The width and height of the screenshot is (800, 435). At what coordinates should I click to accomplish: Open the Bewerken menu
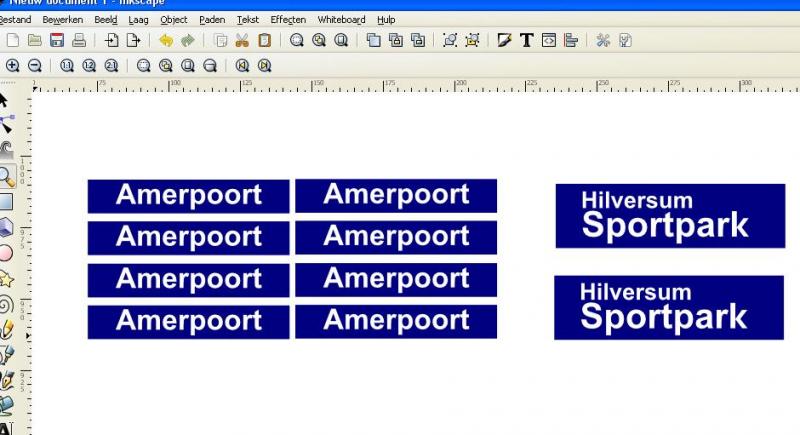click(63, 19)
